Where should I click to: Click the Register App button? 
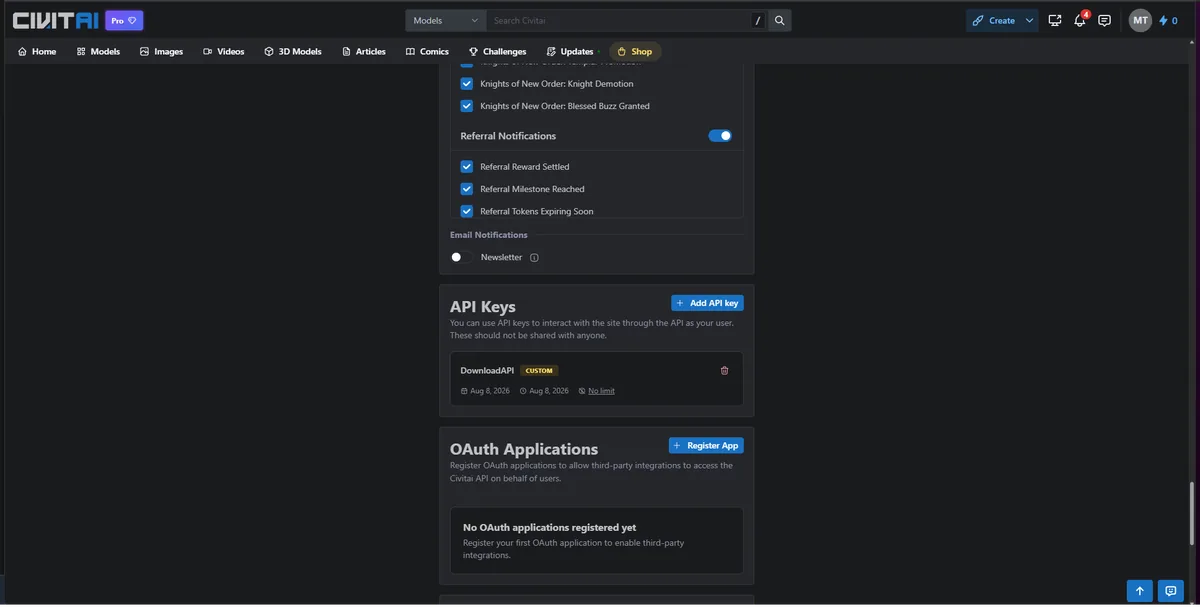[706, 446]
